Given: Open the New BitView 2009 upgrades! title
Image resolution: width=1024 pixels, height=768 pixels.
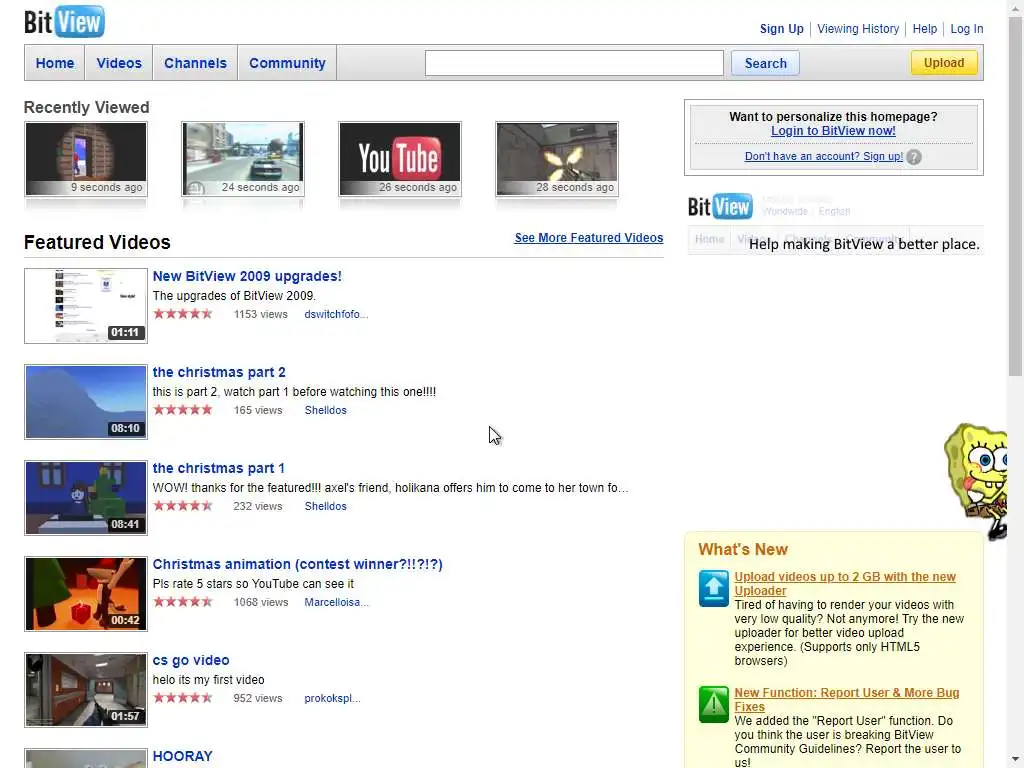Looking at the screenshot, I should click(247, 276).
